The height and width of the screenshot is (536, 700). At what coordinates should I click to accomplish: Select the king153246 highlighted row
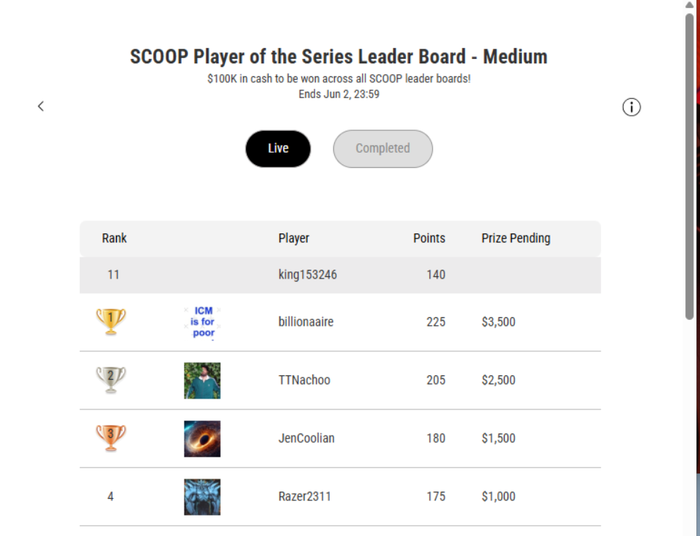[340, 275]
